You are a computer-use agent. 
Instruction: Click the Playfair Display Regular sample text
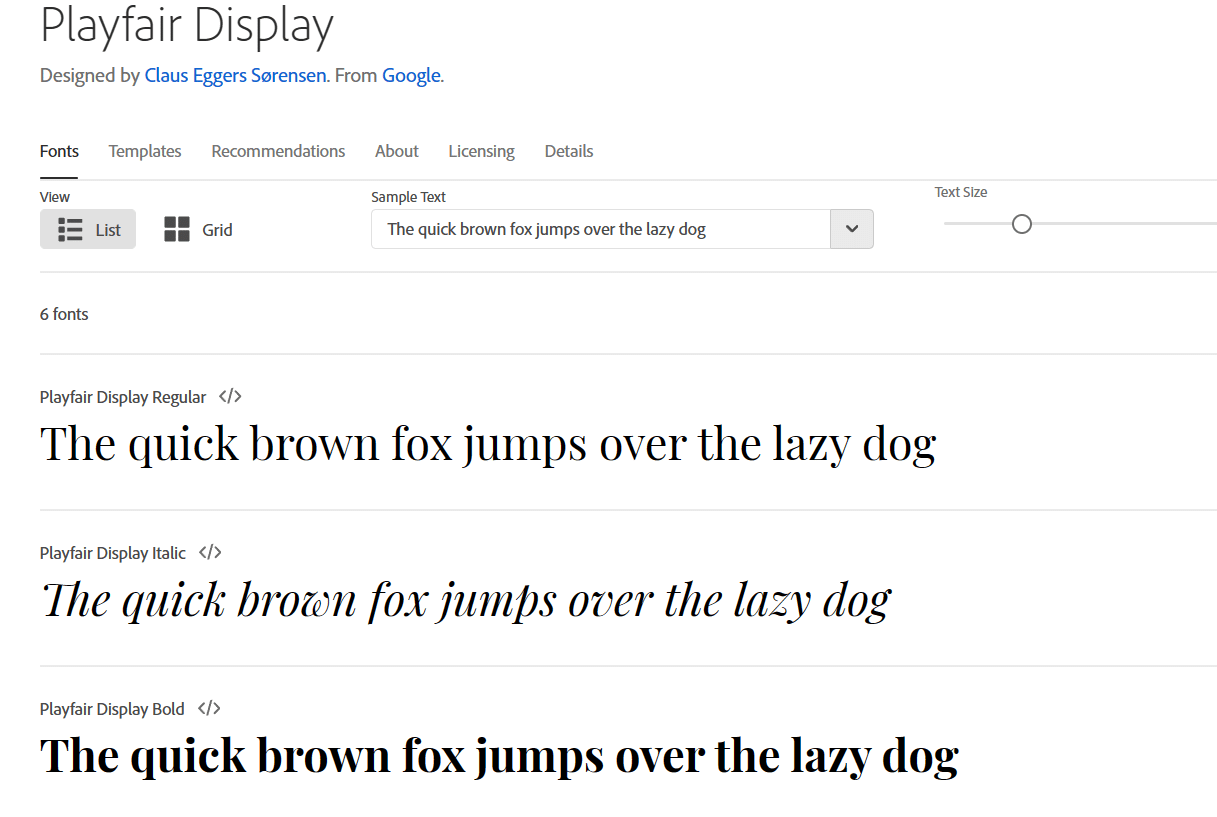click(488, 445)
